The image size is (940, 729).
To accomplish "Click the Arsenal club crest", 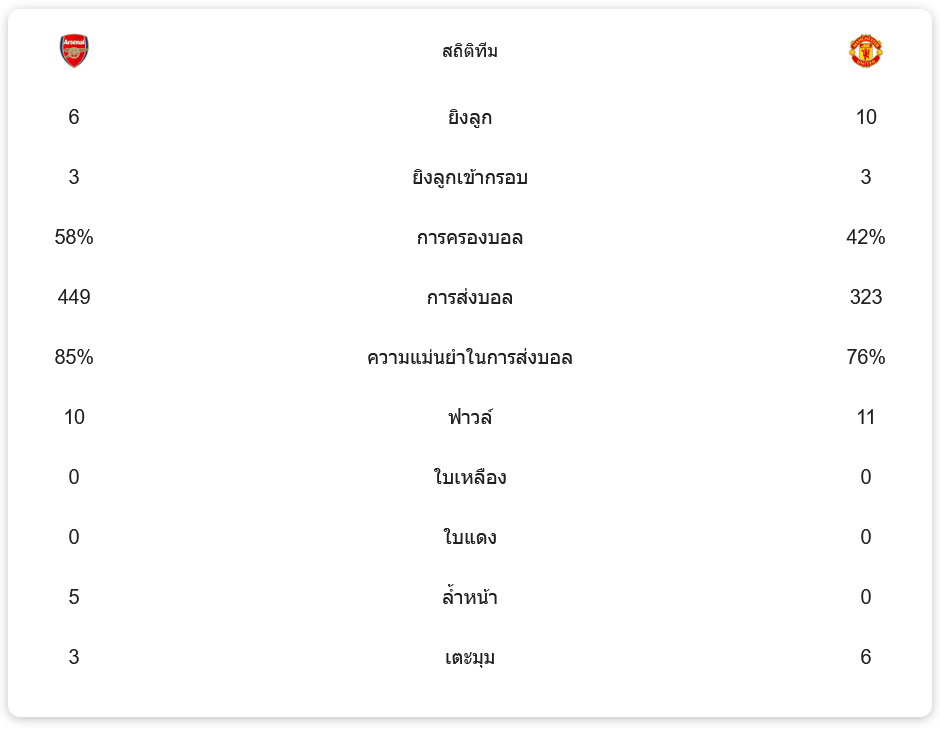I will (x=74, y=51).
